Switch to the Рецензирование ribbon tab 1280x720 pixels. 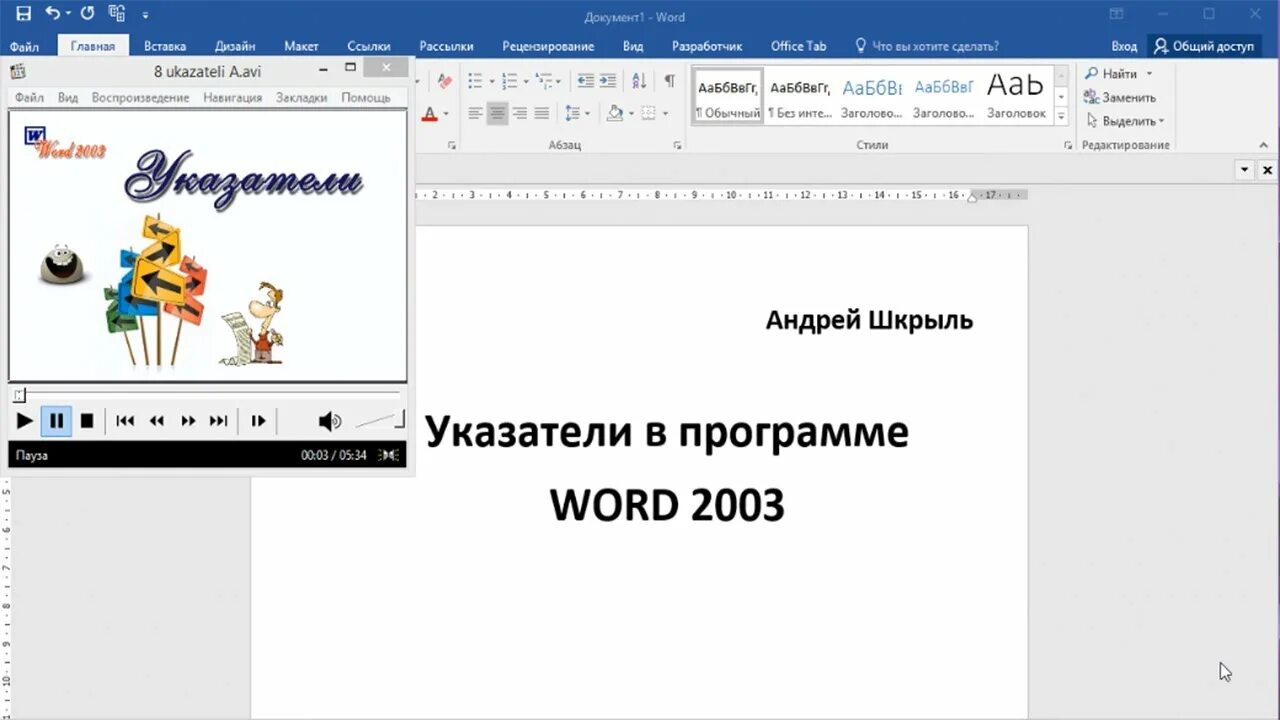click(x=548, y=46)
